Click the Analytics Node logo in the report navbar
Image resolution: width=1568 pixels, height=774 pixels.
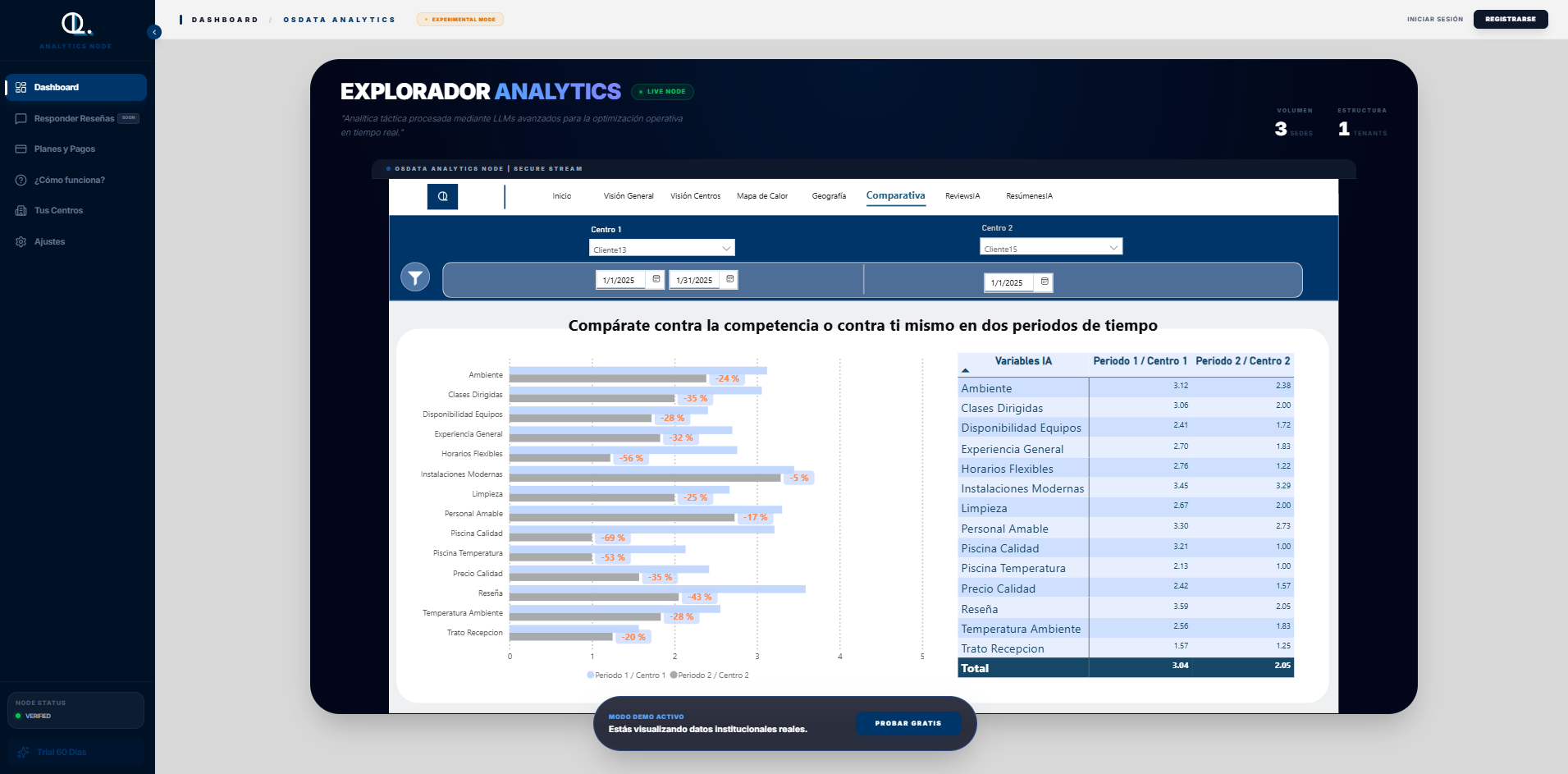pos(443,196)
